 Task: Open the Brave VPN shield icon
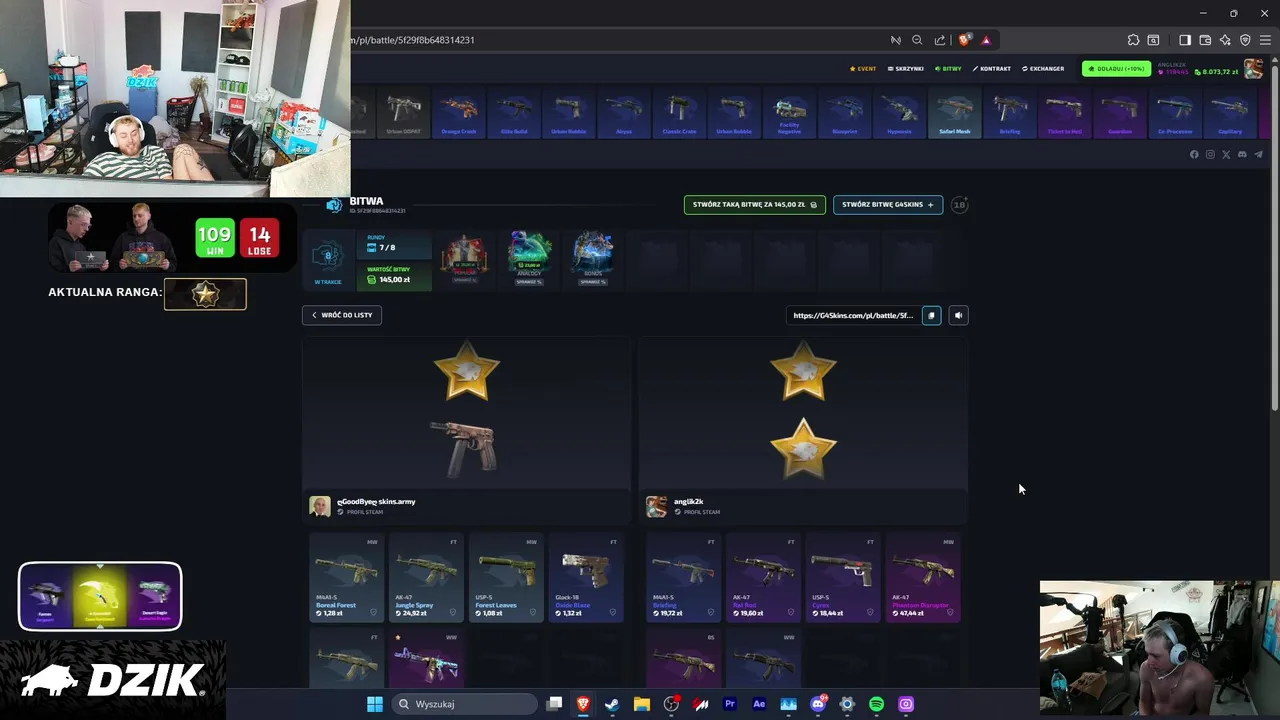coord(1245,40)
